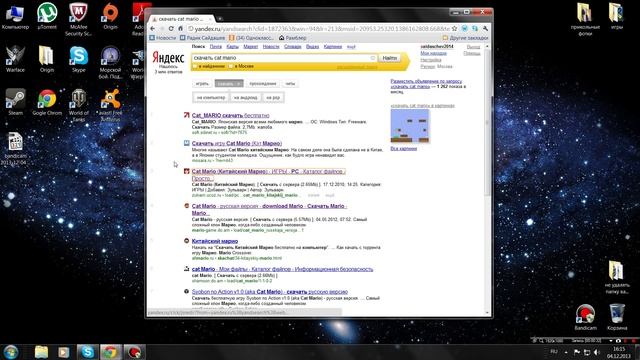Open Chrome wrench settings menu
Image resolution: width=640 pixels, height=360 pixels.
pyautogui.click(x=485, y=29)
